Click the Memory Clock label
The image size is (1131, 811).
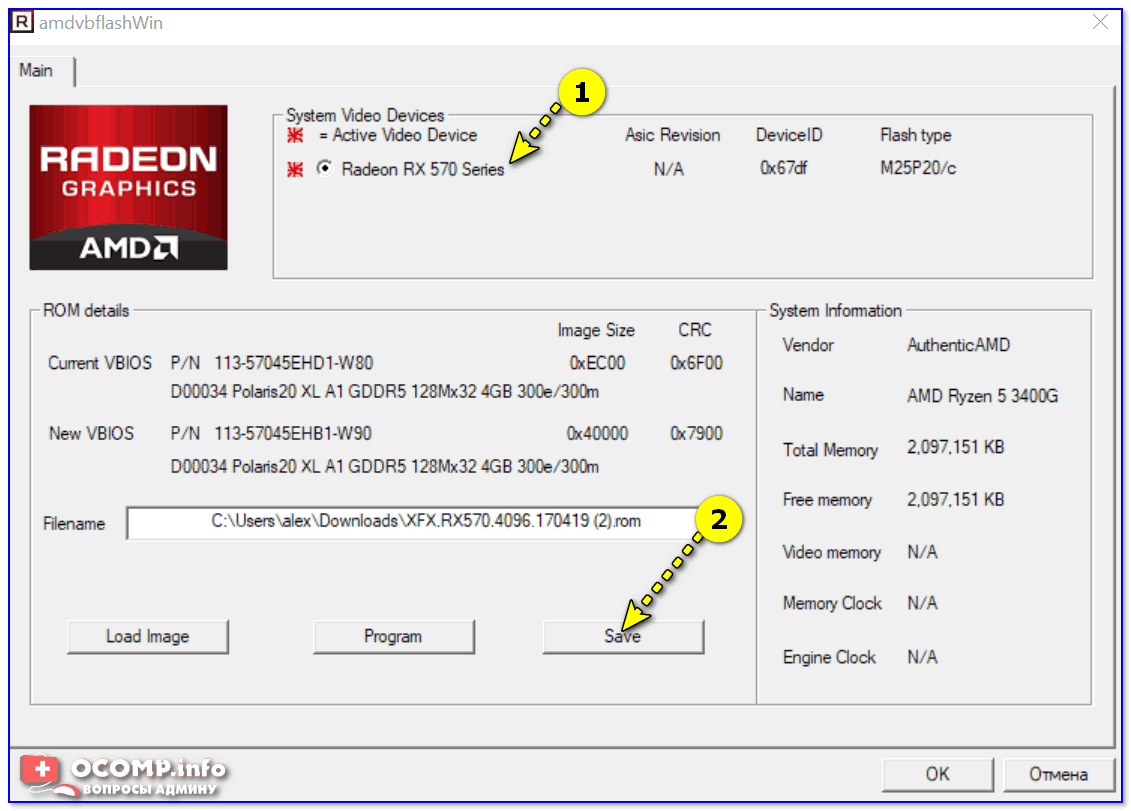pyautogui.click(x=832, y=603)
